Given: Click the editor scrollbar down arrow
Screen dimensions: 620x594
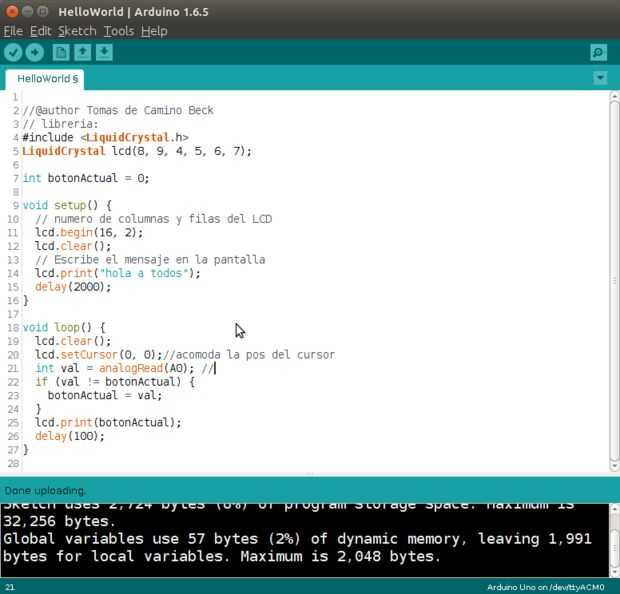Looking at the screenshot, I should (x=614, y=466).
